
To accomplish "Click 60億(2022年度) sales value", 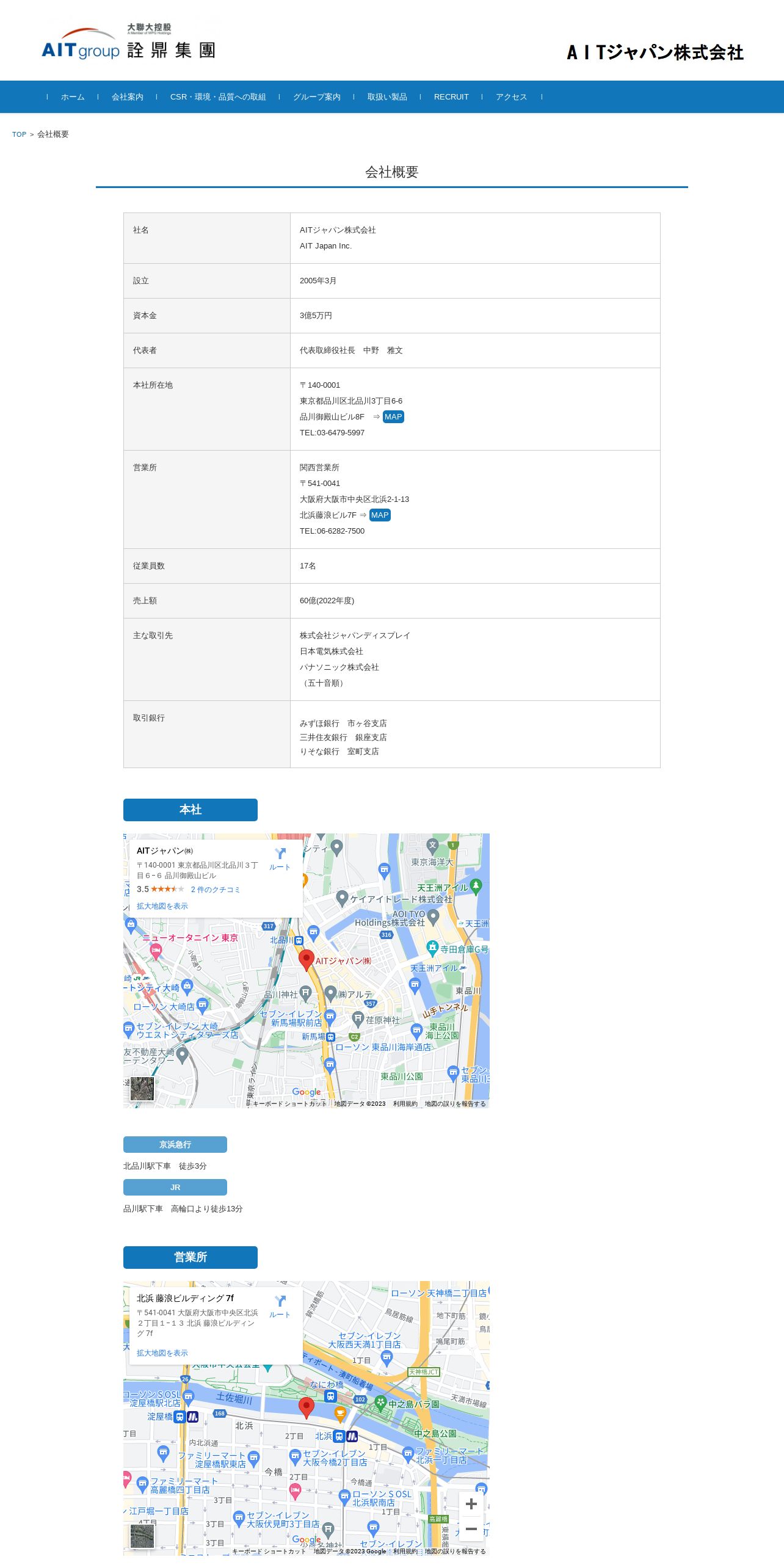I will tap(327, 601).
